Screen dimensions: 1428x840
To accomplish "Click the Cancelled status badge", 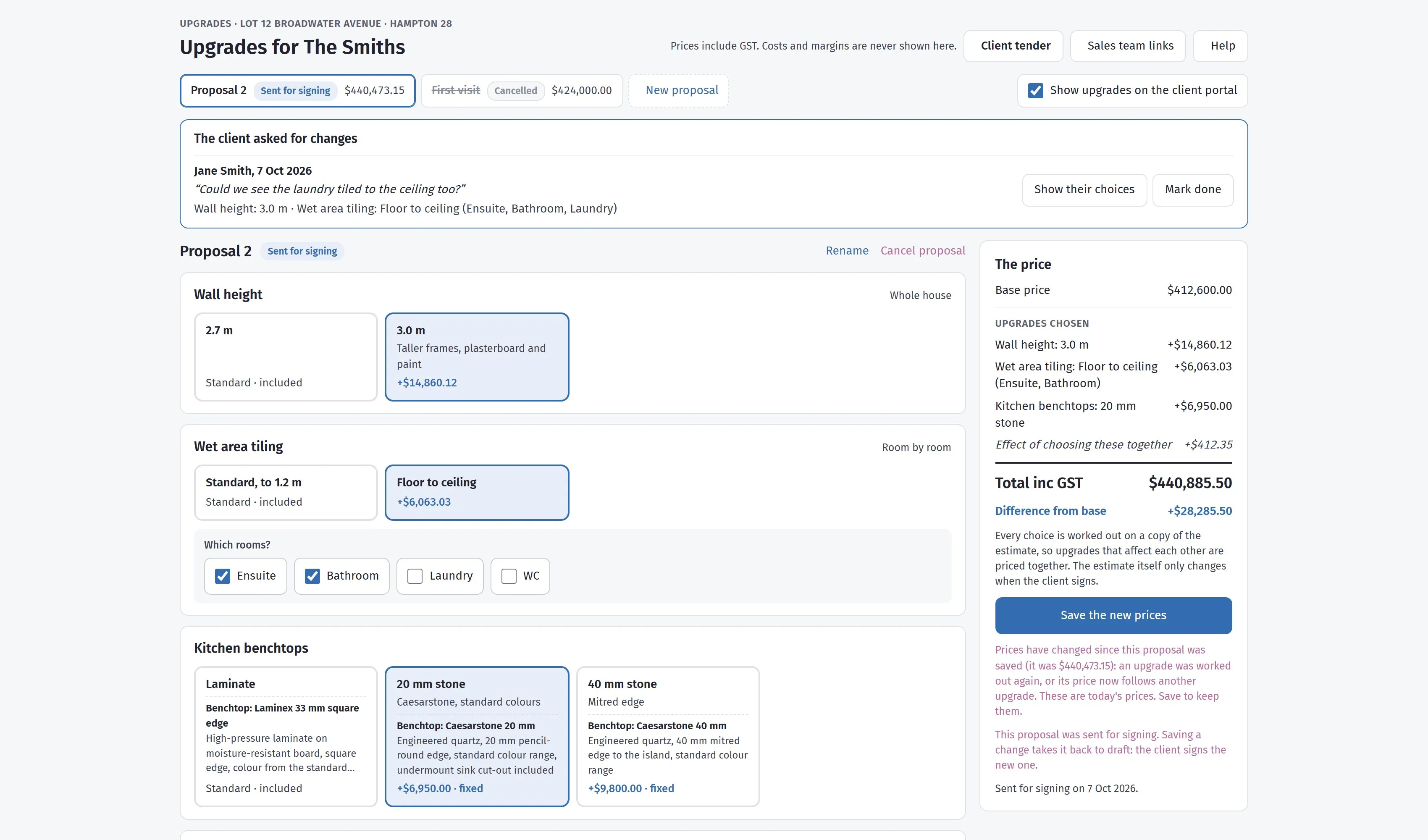I will 515,91.
